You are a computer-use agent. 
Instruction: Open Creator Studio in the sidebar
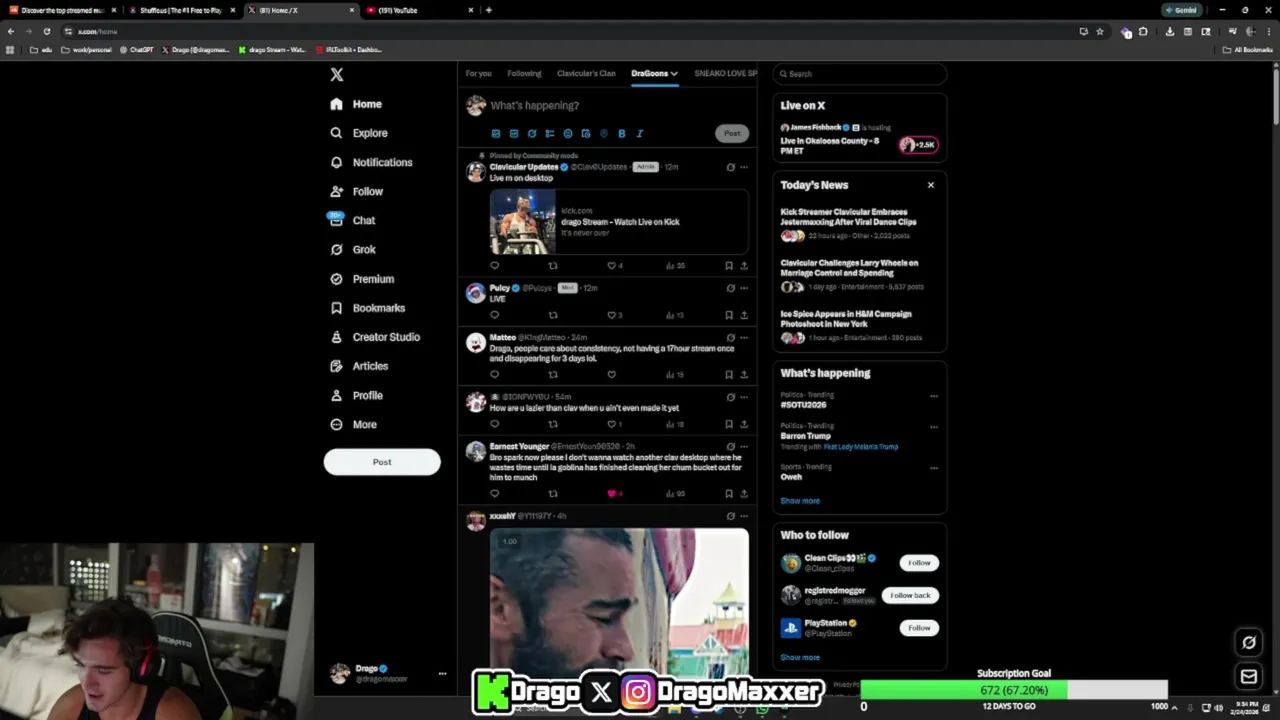point(375,337)
